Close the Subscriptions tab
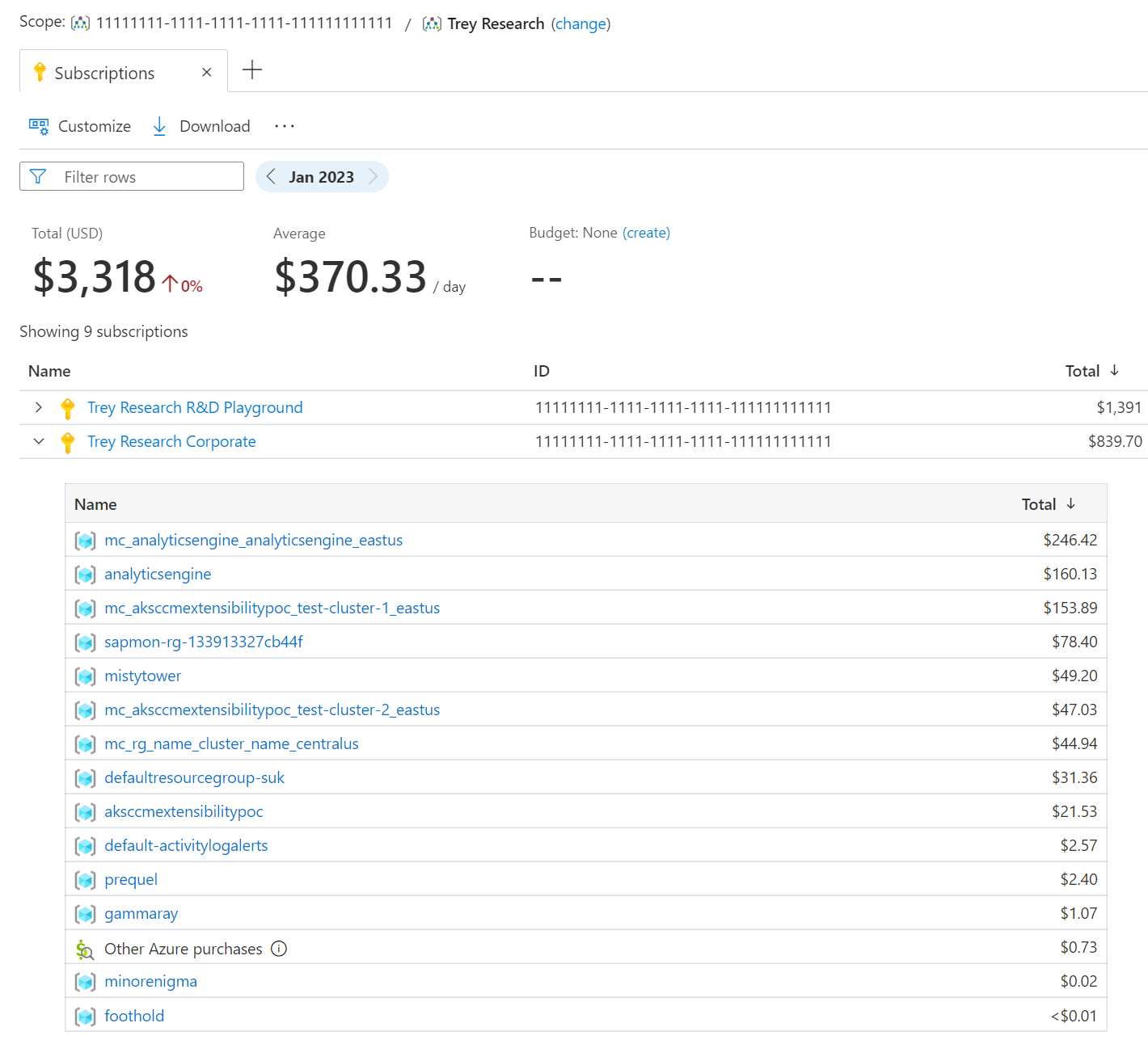The height and width of the screenshot is (1040, 1148). pyautogui.click(x=207, y=73)
